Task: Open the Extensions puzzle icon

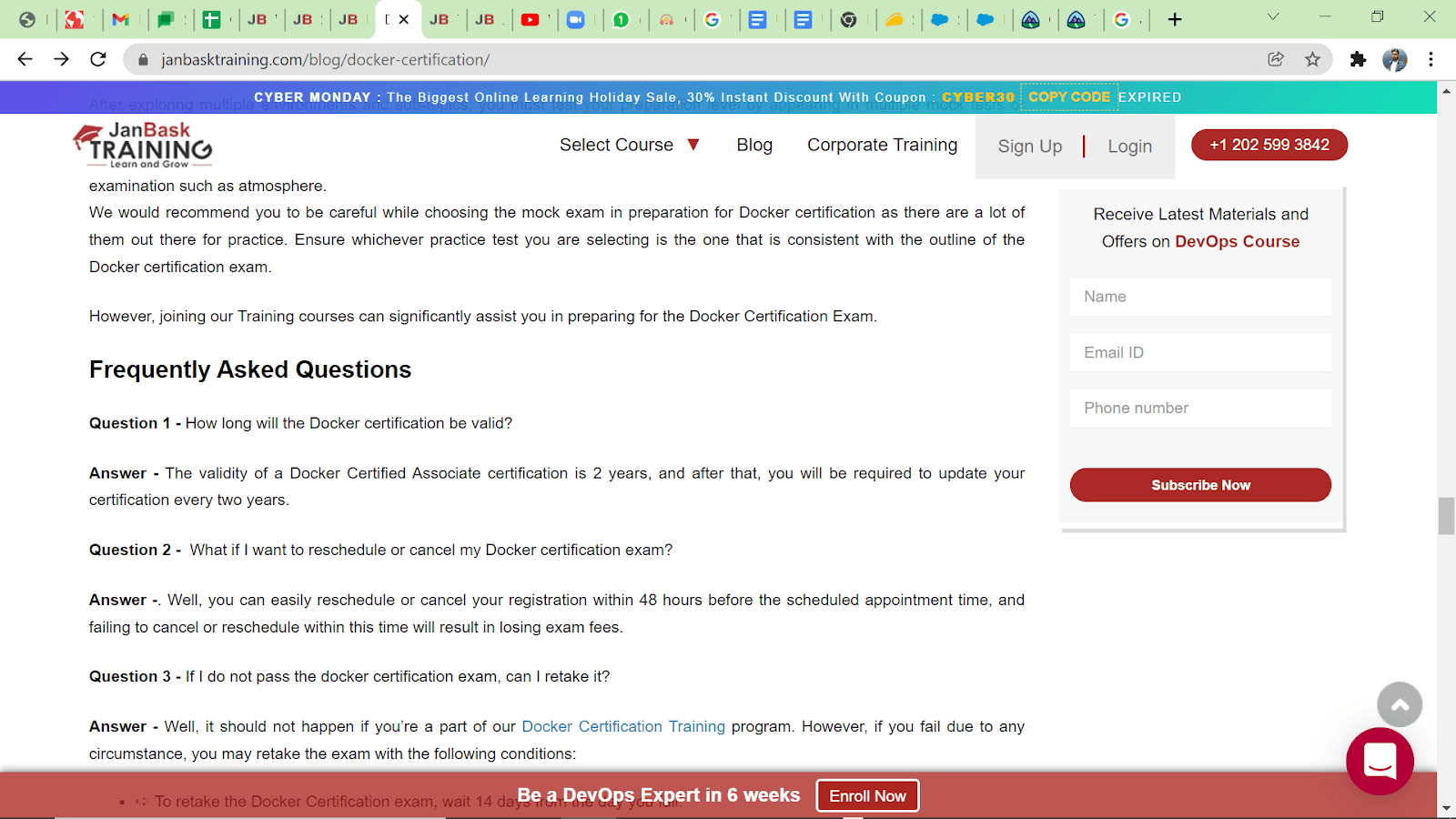Action: click(x=1358, y=59)
